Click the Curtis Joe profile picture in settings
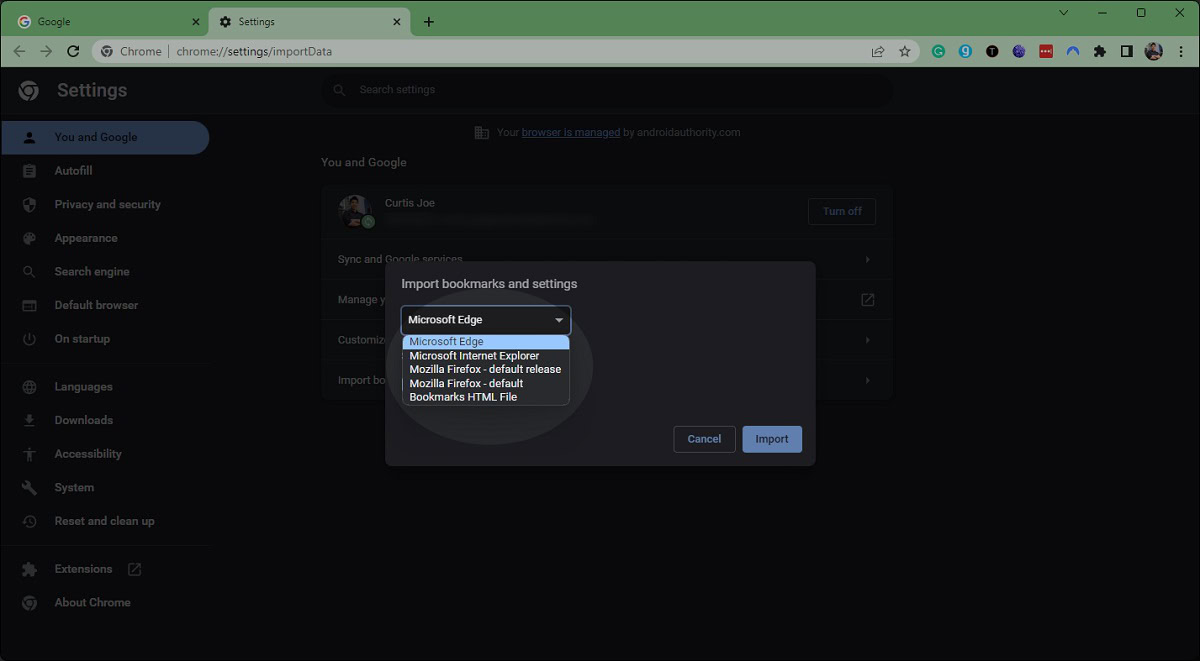The height and width of the screenshot is (661, 1200). click(x=355, y=211)
